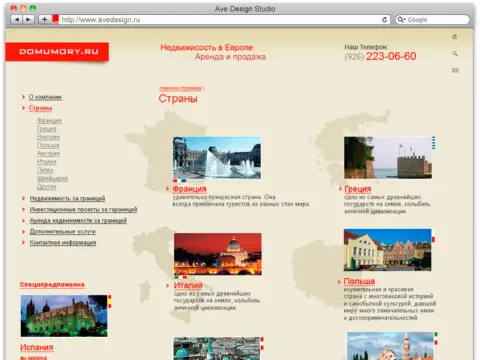
Task: Select Австрия in the sidebar submenu
Action: (48, 153)
